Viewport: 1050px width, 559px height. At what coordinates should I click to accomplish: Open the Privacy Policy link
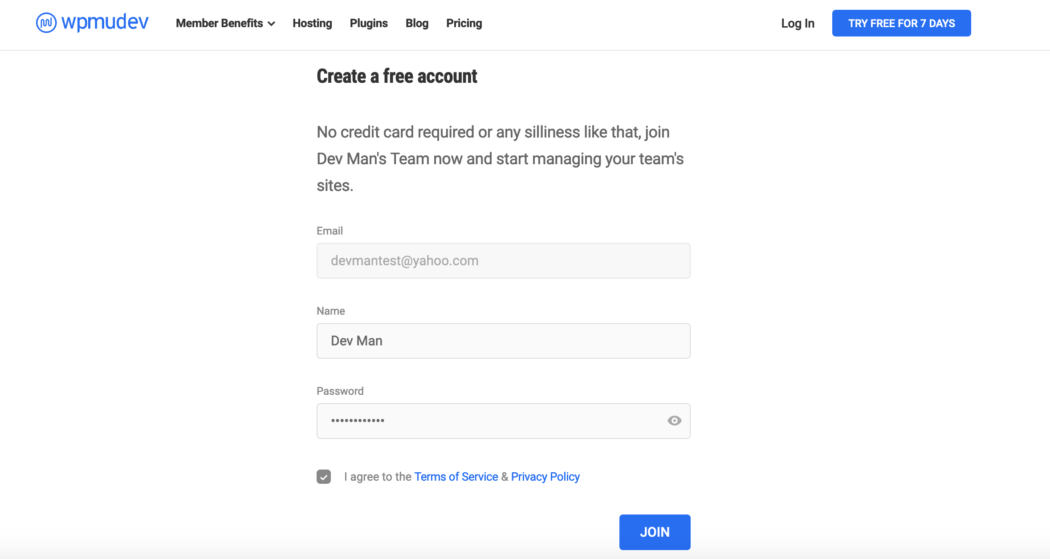click(545, 477)
